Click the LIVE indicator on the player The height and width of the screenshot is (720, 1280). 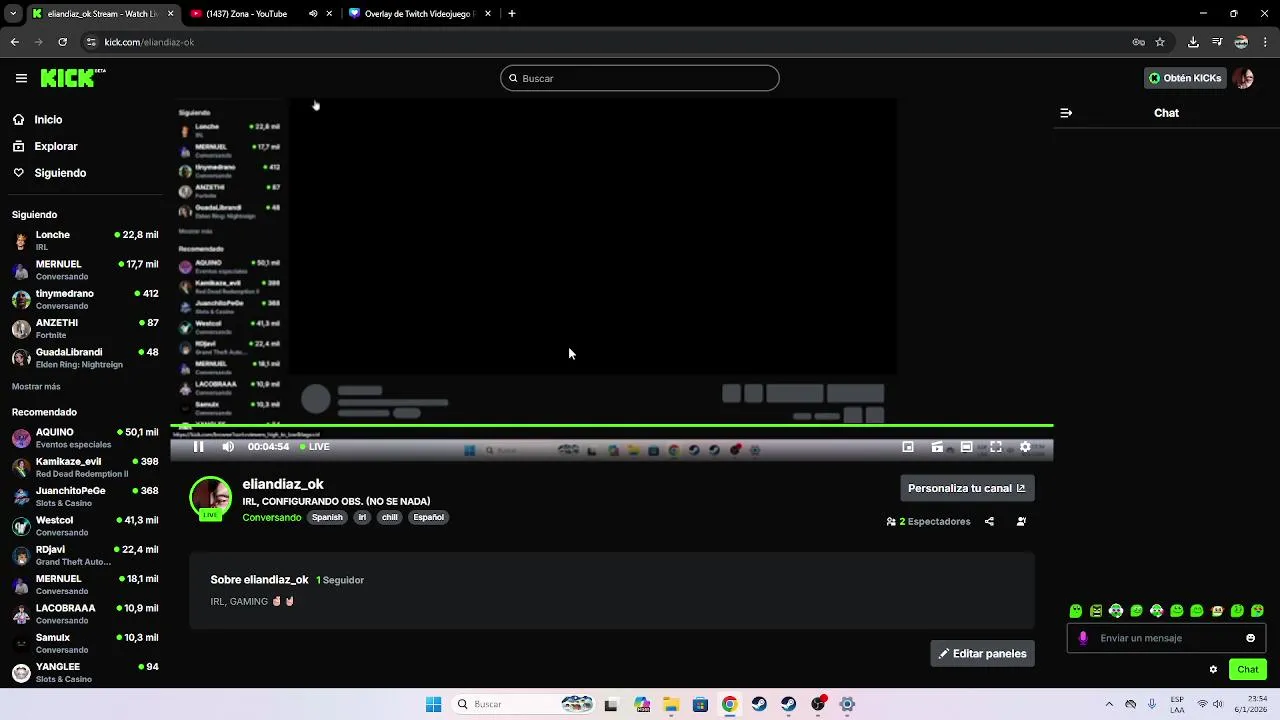coord(315,447)
